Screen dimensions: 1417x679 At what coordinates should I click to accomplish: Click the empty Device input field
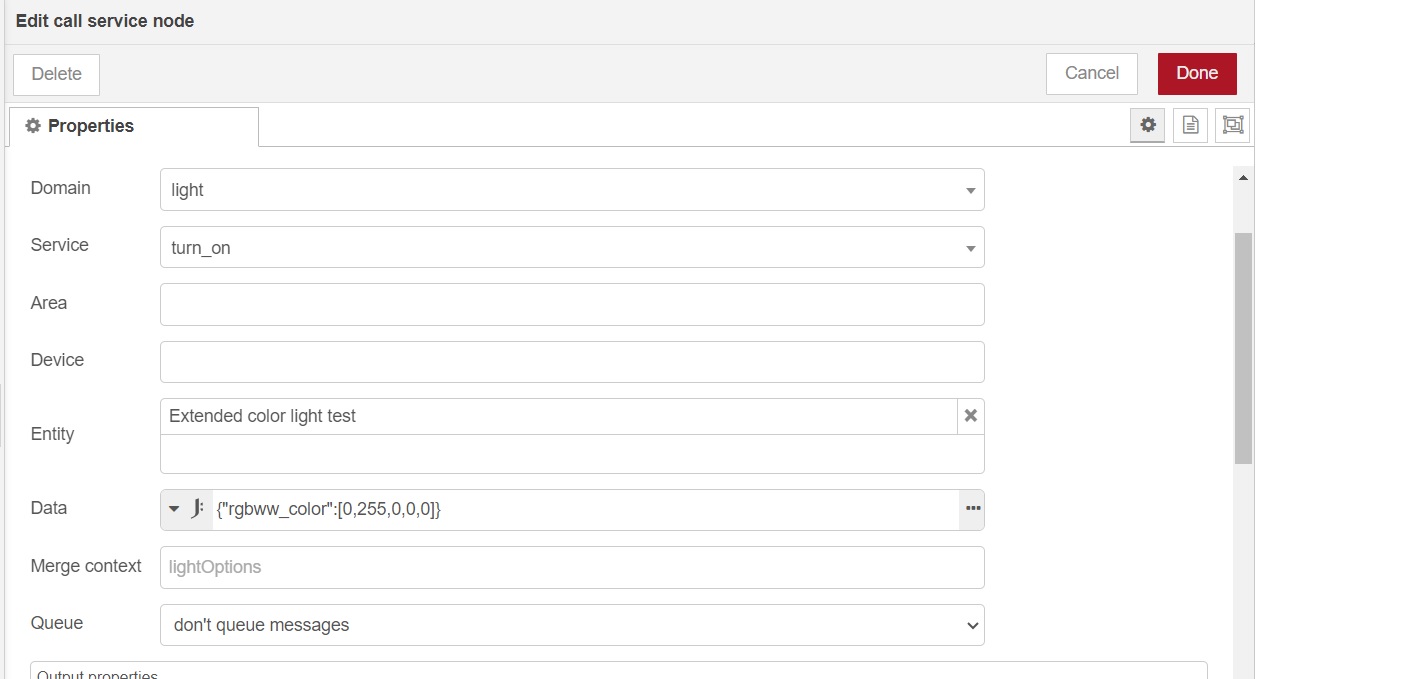point(571,361)
